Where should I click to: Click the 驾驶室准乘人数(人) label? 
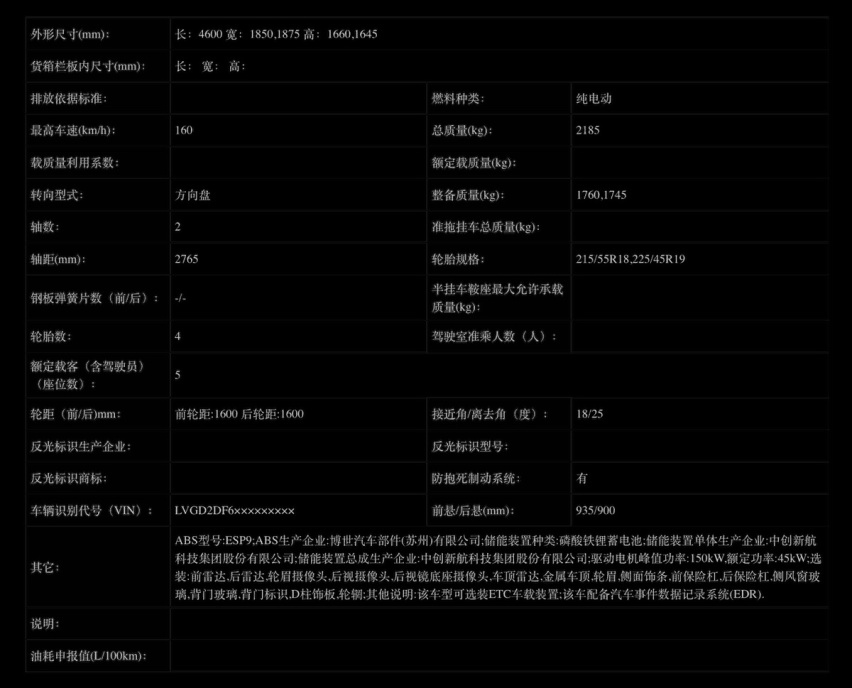[494, 336]
